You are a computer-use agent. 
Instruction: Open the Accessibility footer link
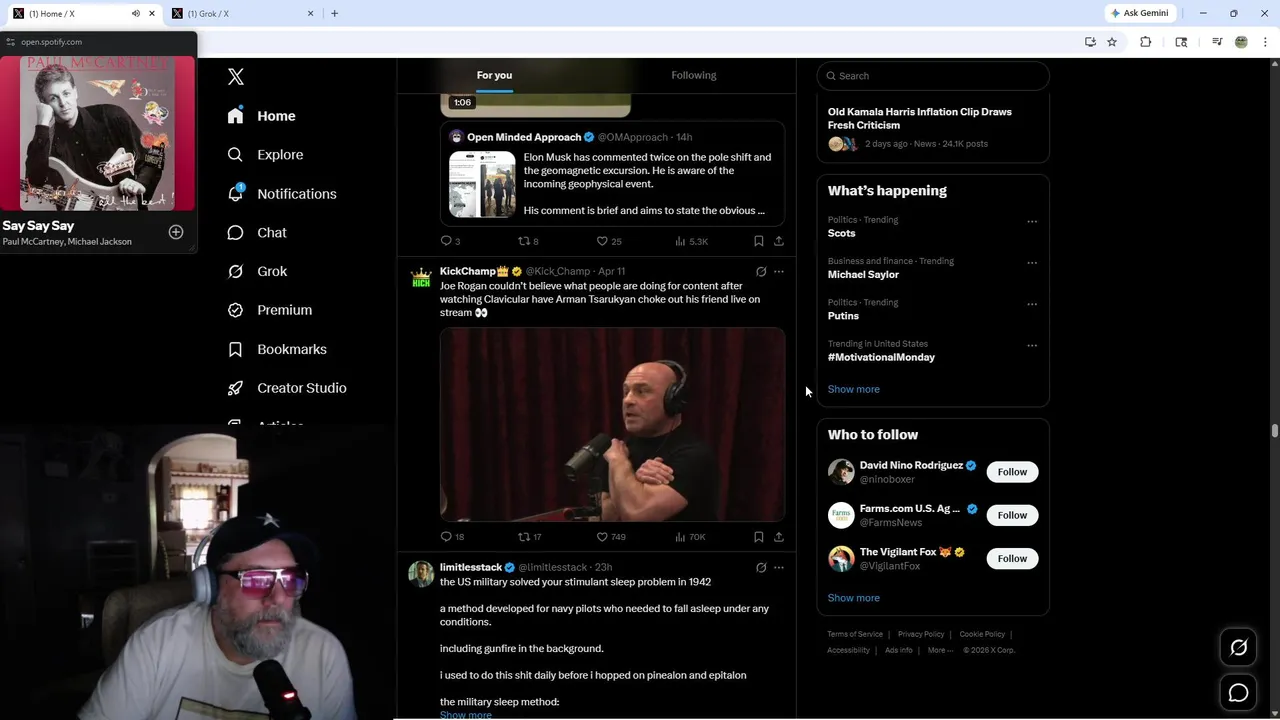tap(848, 650)
